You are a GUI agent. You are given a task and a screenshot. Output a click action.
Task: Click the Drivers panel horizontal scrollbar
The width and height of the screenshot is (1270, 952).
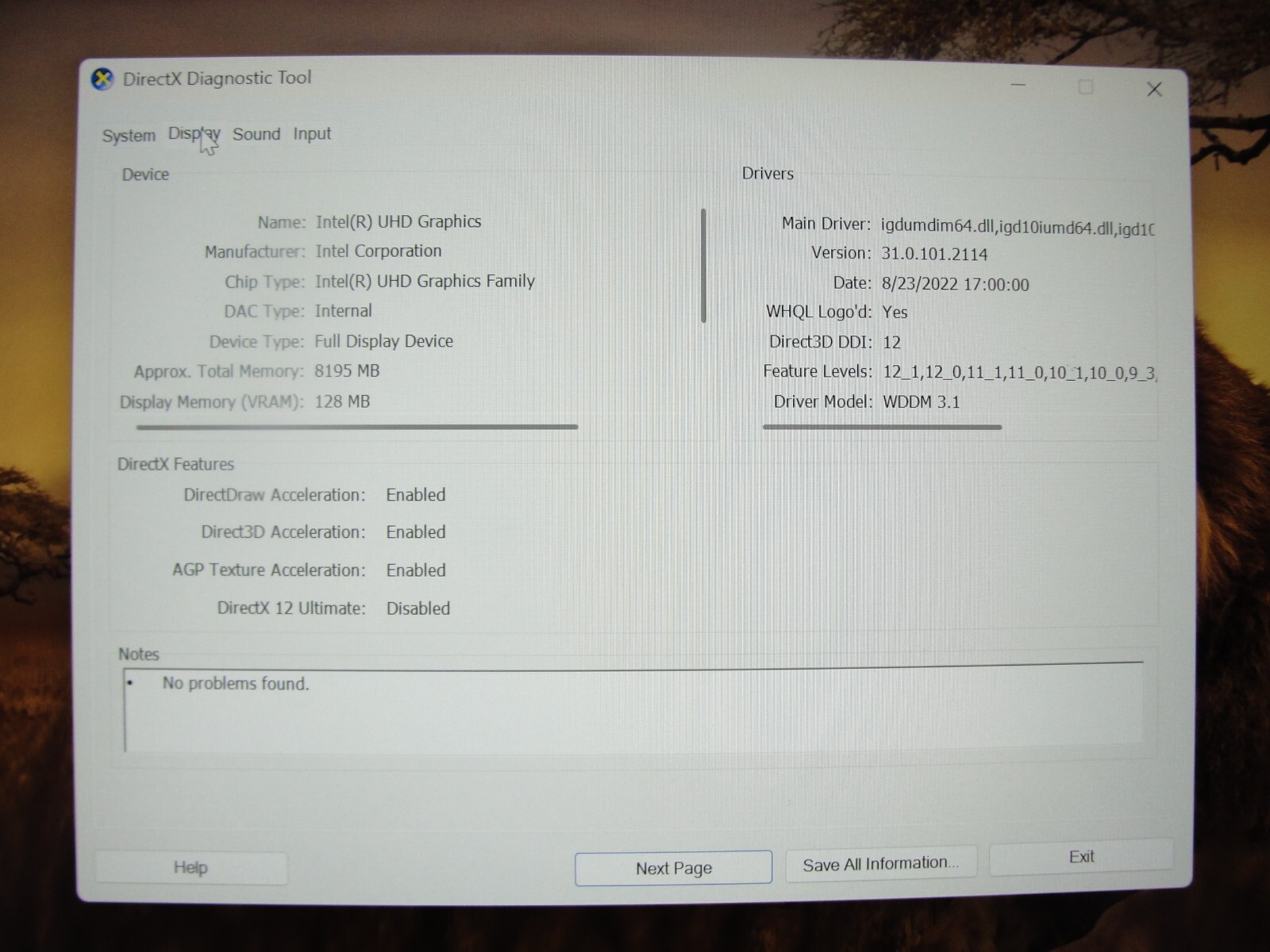pyautogui.click(x=882, y=427)
